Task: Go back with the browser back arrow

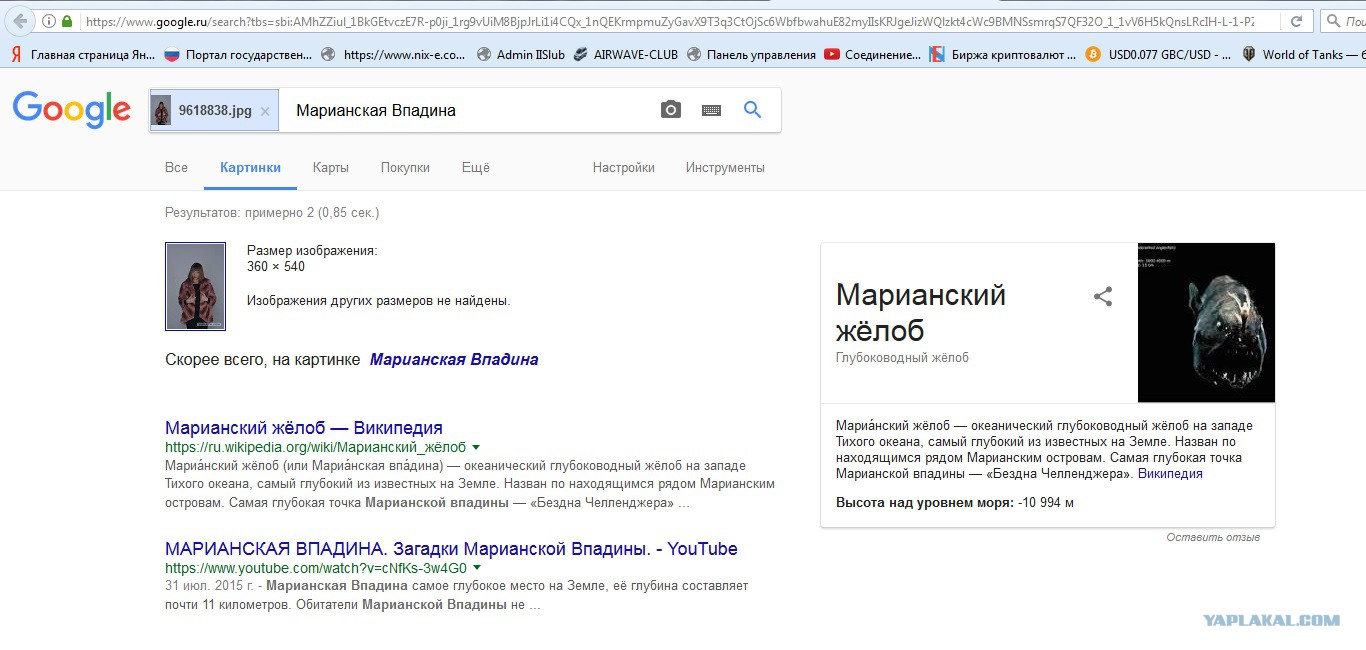Action: point(18,20)
